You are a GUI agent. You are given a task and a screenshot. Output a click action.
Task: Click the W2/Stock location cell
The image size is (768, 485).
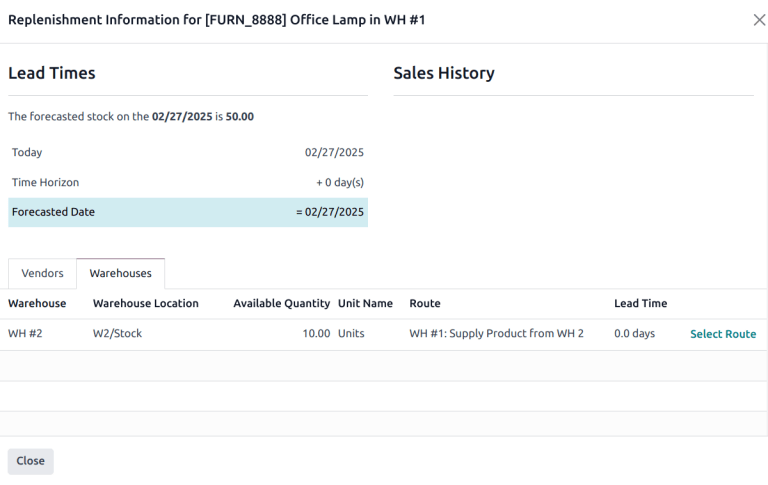pyautogui.click(x=117, y=333)
